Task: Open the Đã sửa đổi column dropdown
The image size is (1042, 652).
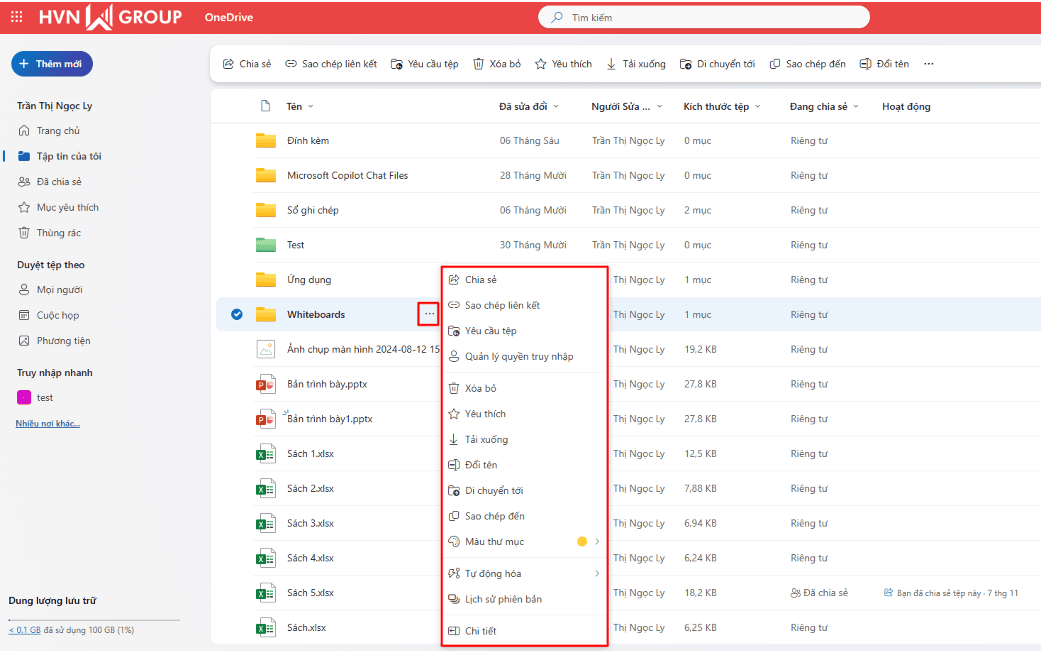Action: click(x=529, y=106)
